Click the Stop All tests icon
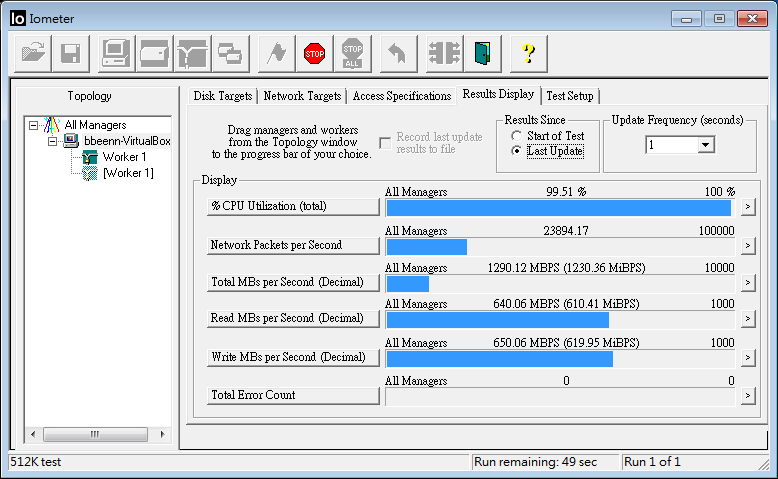The height and width of the screenshot is (479, 778). tap(352, 53)
